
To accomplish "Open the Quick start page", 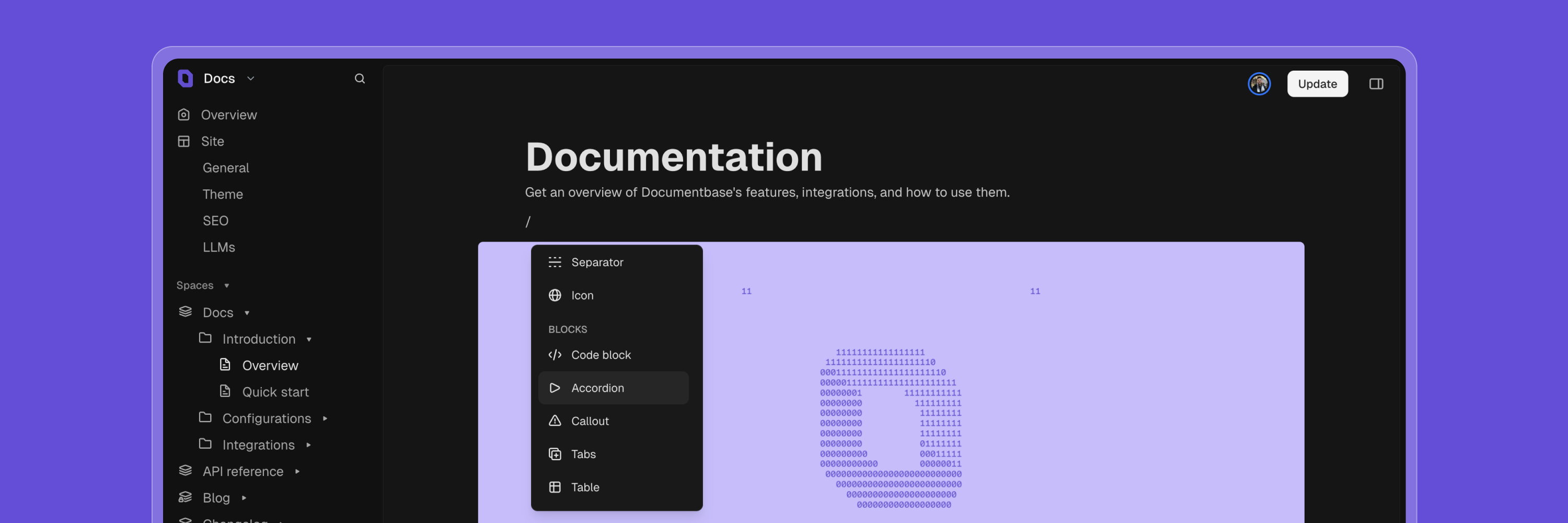I will coord(275,392).
